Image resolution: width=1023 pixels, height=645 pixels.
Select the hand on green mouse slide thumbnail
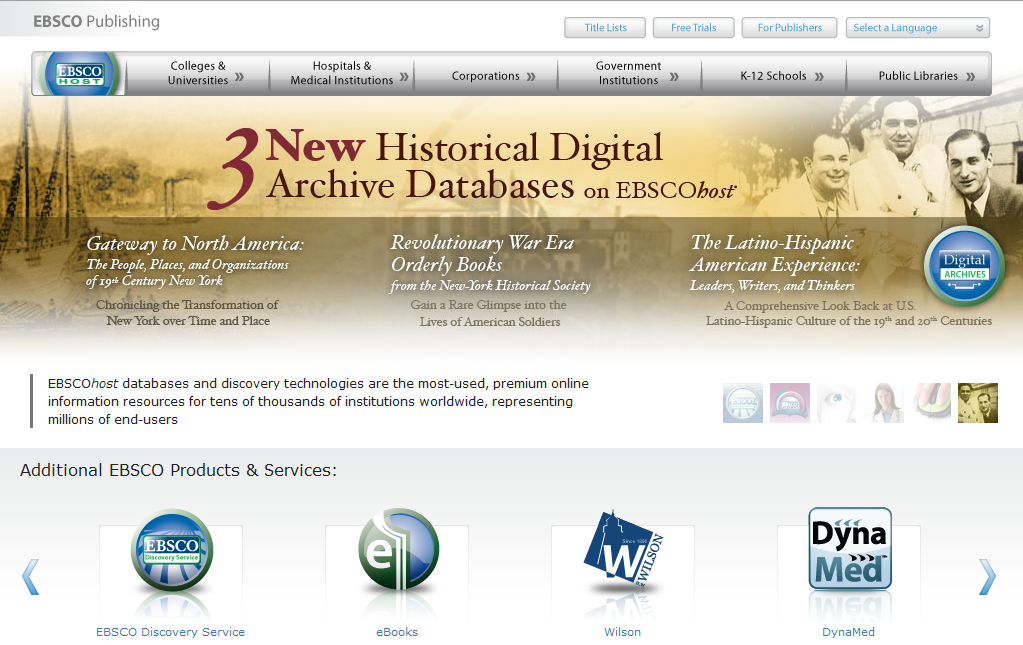(931, 403)
